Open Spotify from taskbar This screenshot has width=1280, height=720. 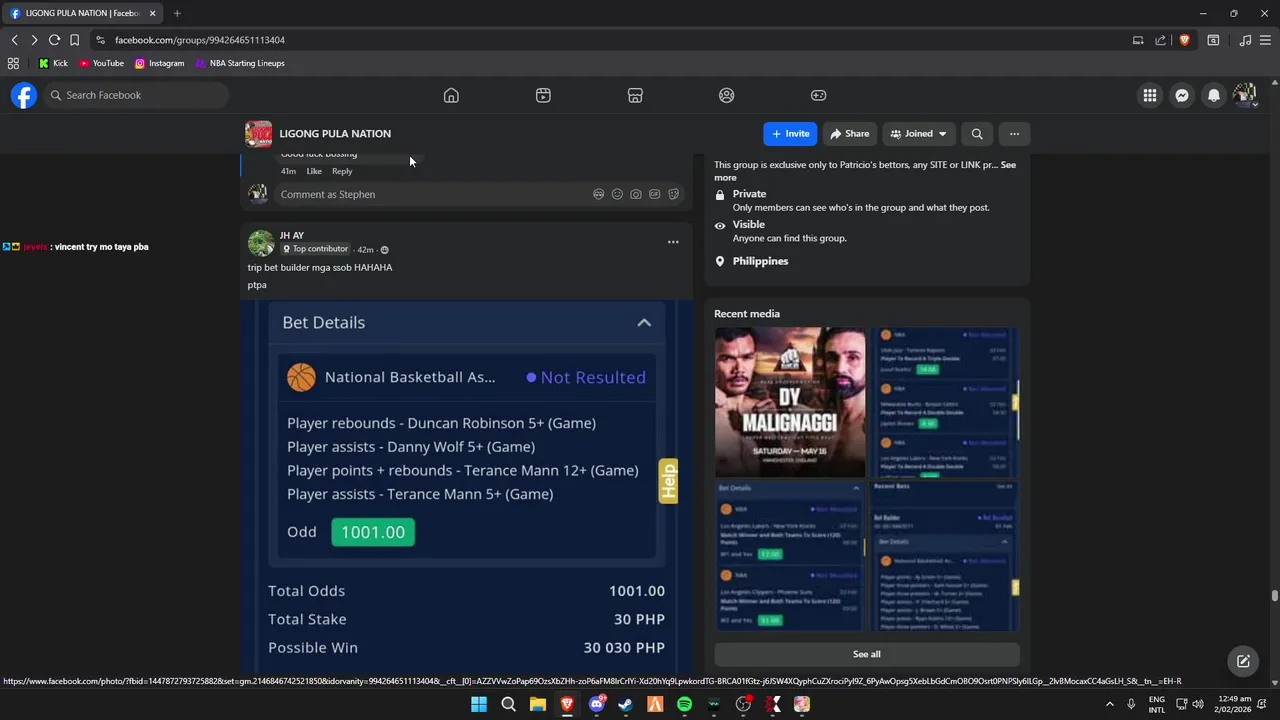coord(684,704)
